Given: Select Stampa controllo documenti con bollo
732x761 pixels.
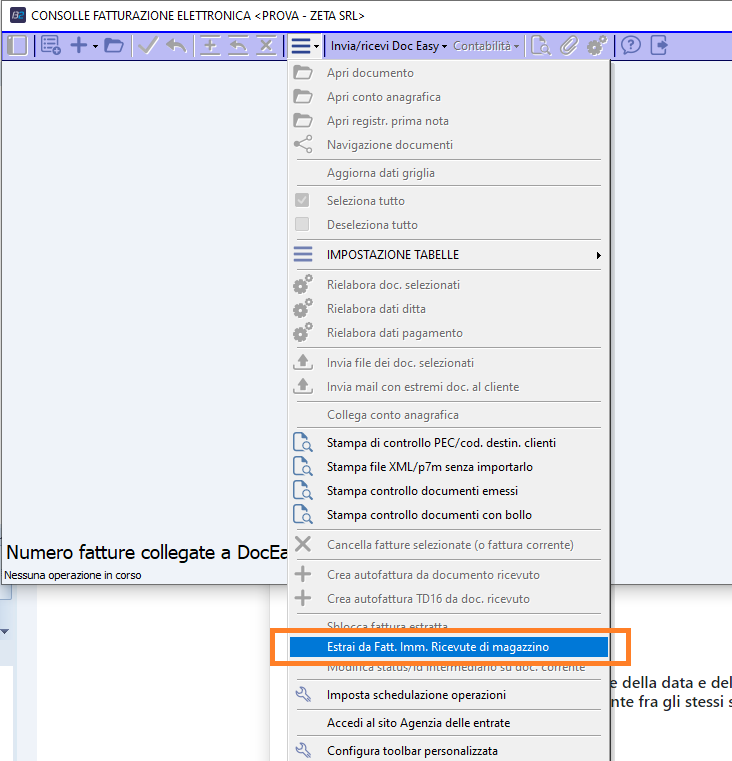Looking at the screenshot, I should tap(449, 515).
